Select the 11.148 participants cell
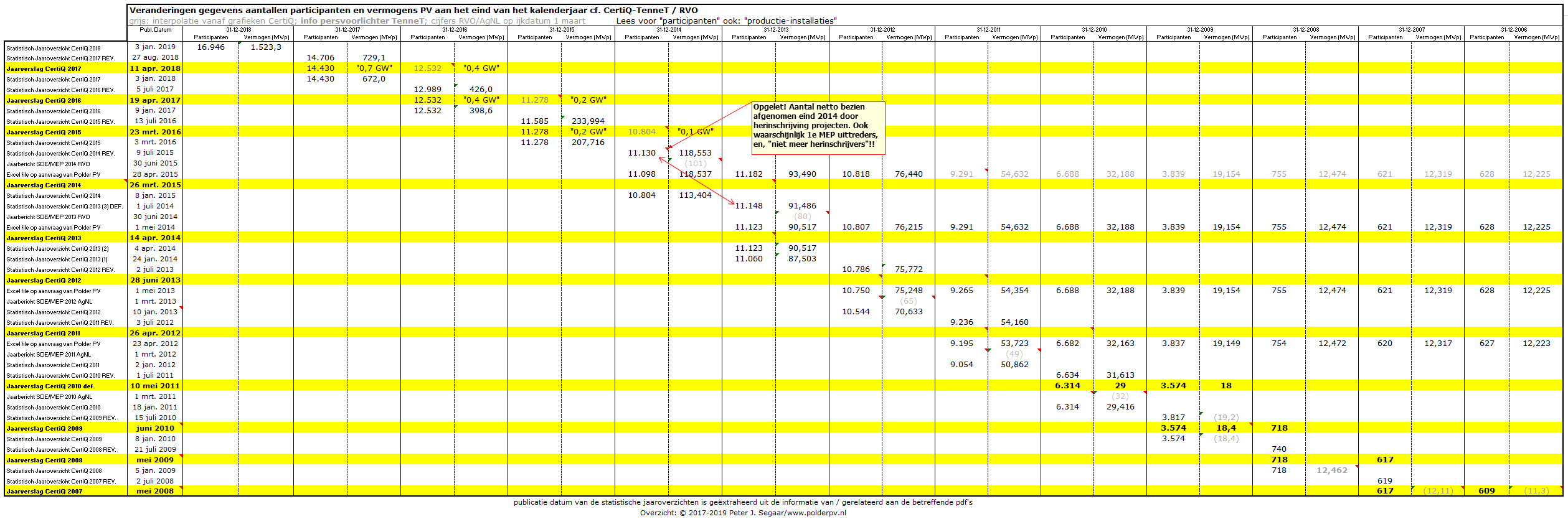This screenshot has height=519, width=1568. point(749,206)
